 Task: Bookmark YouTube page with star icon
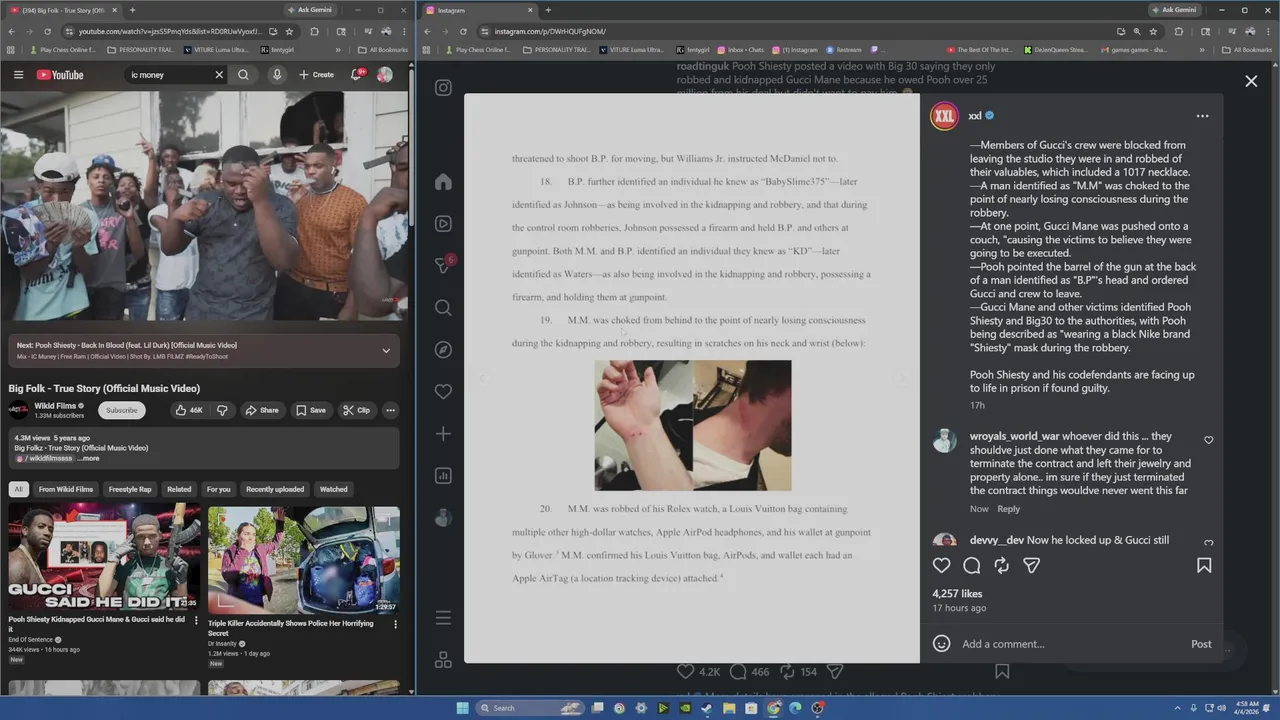click(x=289, y=31)
